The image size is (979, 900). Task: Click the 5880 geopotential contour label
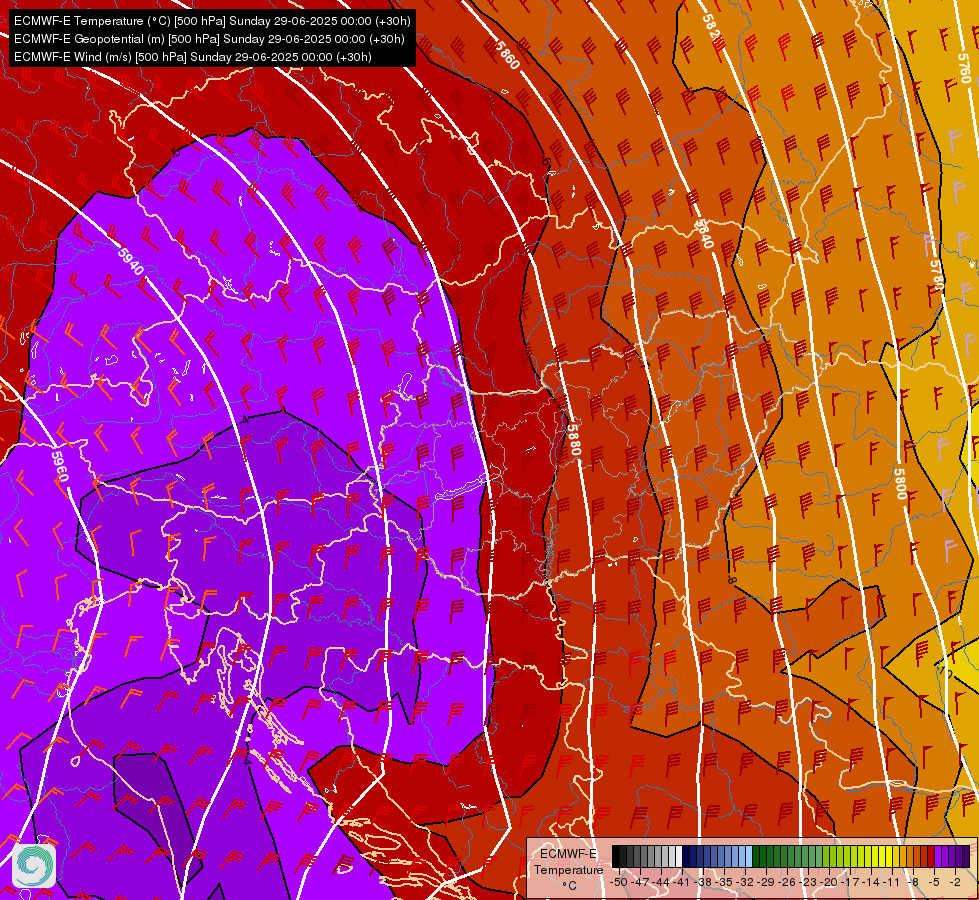pyautogui.click(x=574, y=440)
